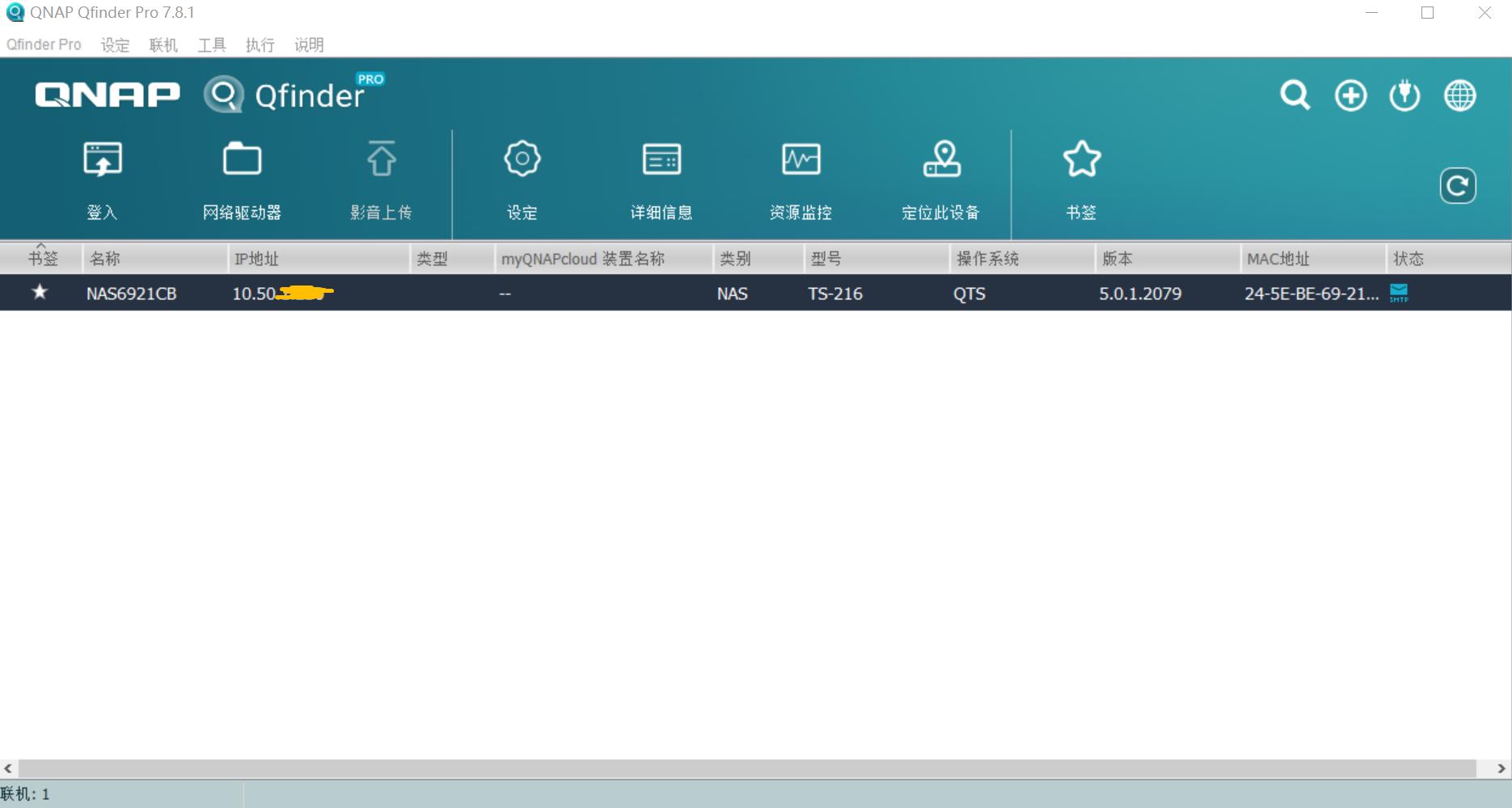Sort by the MAC地址 column header
This screenshot has width=1512, height=808.
[1313, 259]
